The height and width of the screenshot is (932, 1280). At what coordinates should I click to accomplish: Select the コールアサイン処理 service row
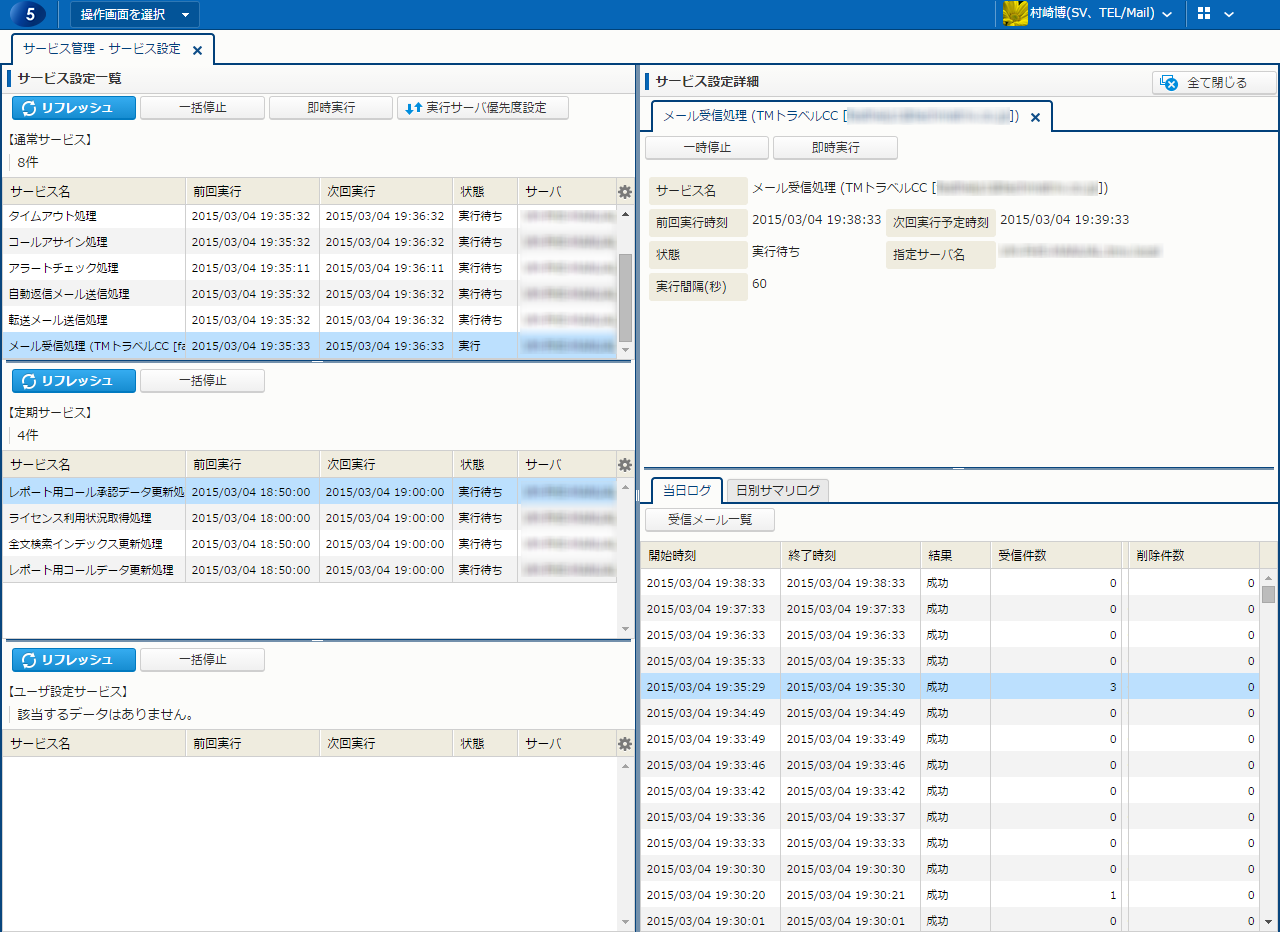(x=310, y=242)
